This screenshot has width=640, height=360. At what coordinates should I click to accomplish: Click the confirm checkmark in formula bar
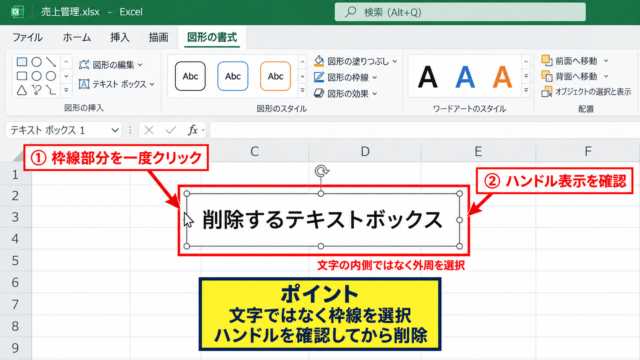(x=171, y=130)
